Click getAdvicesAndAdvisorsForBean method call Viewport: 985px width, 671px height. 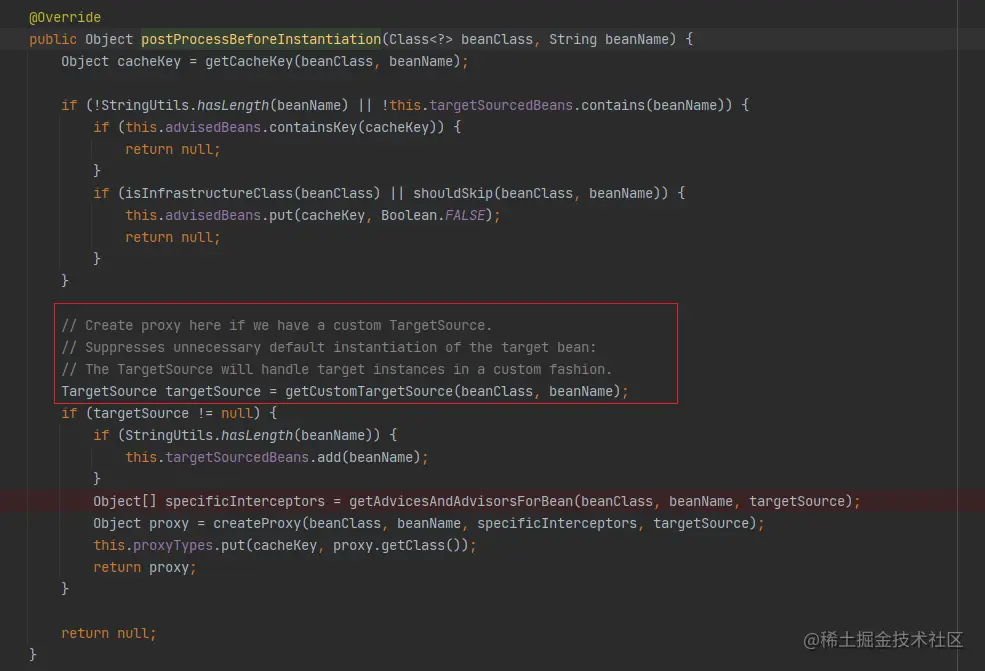click(461, 501)
